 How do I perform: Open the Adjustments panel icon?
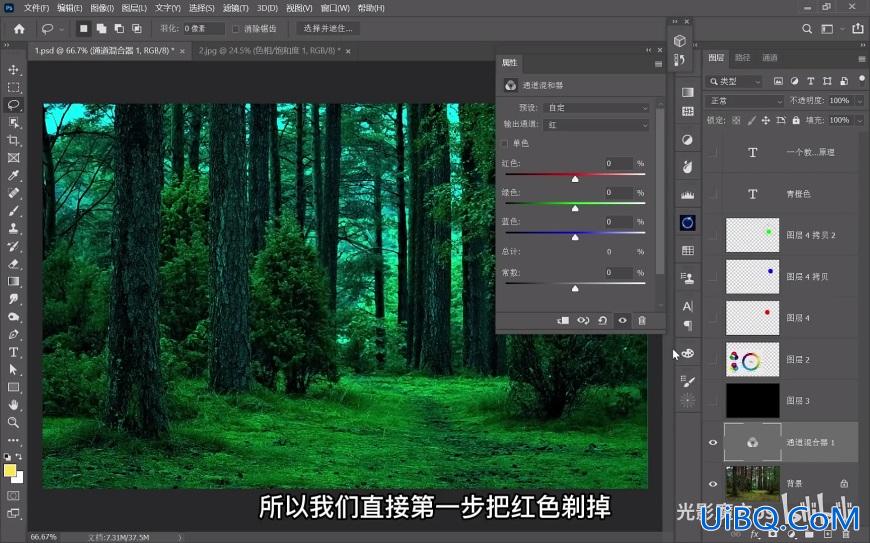[x=687, y=140]
